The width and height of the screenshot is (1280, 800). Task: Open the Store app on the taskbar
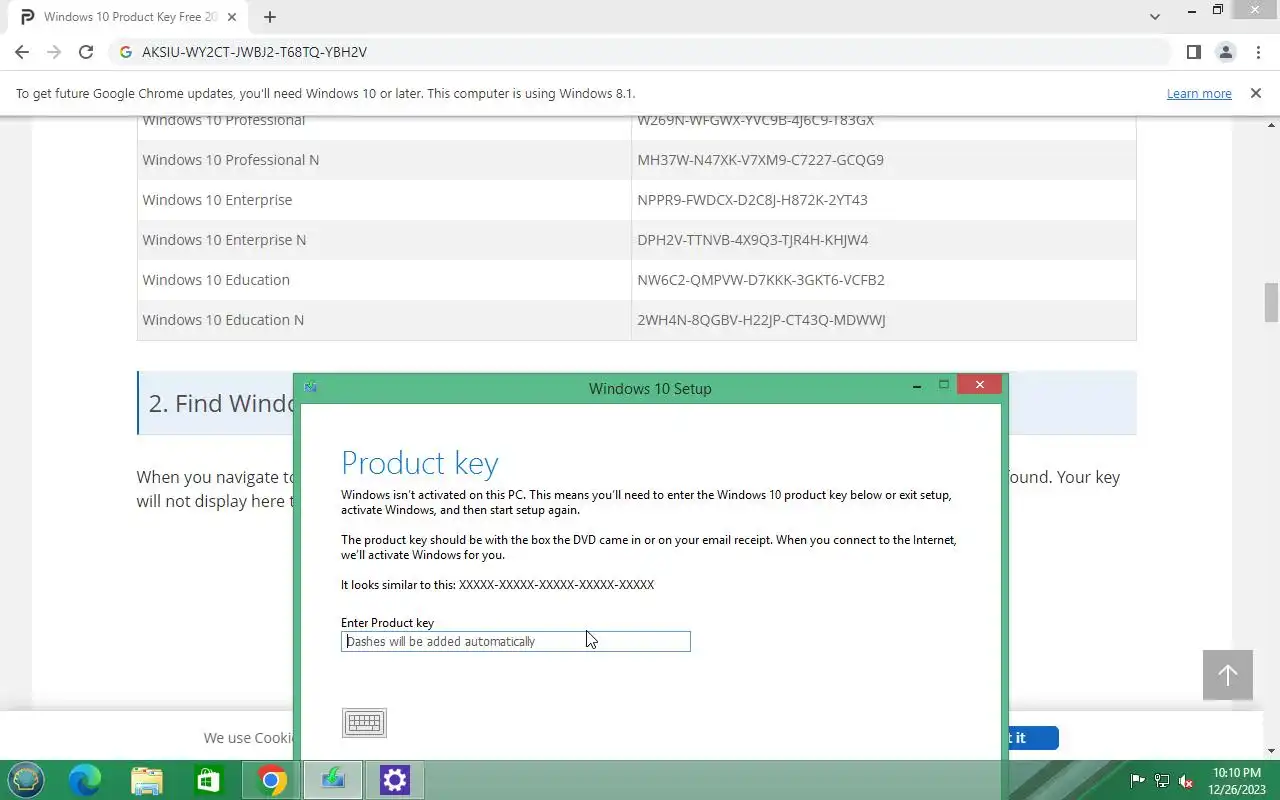(208, 780)
